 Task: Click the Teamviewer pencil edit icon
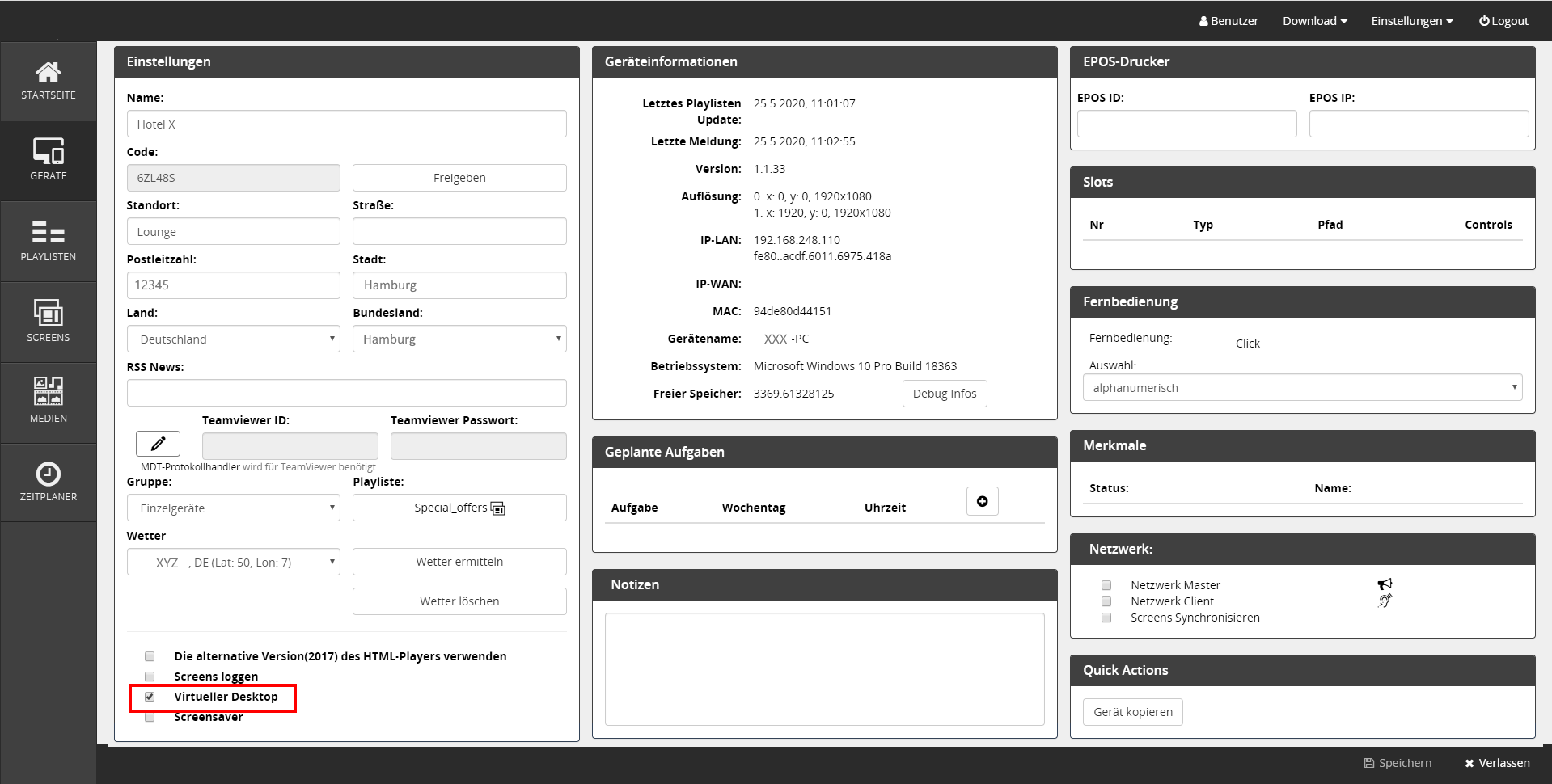158,444
